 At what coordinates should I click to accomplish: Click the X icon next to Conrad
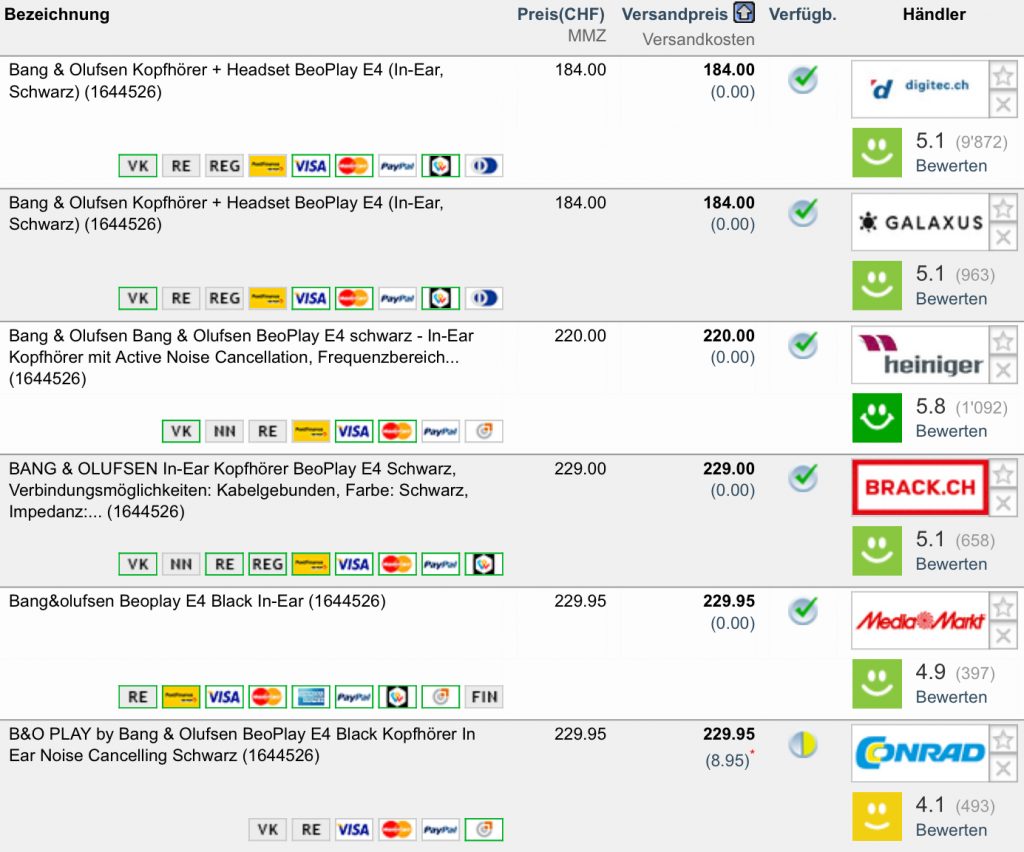pos(1003,769)
